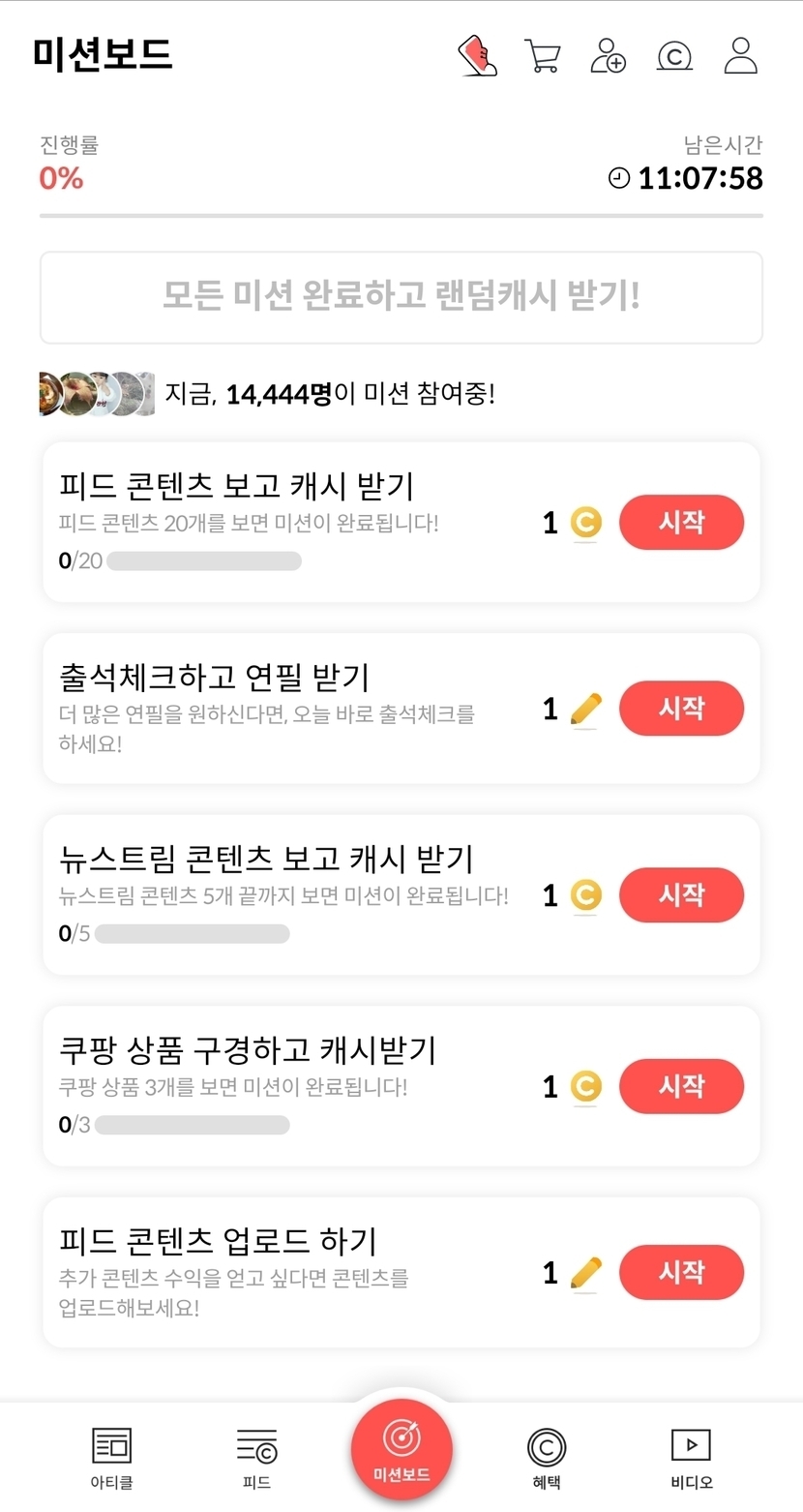The height and width of the screenshot is (1512, 803).
Task: Tap the 미션보드 center button
Action: tap(401, 1449)
